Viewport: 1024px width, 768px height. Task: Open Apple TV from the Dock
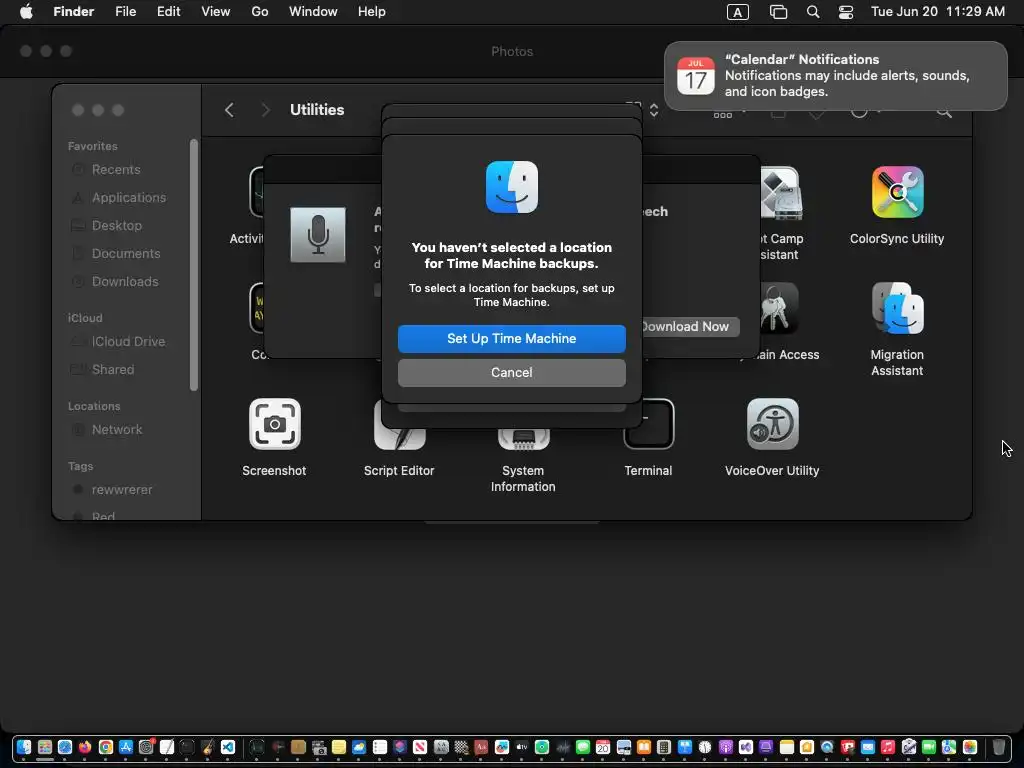(521, 747)
